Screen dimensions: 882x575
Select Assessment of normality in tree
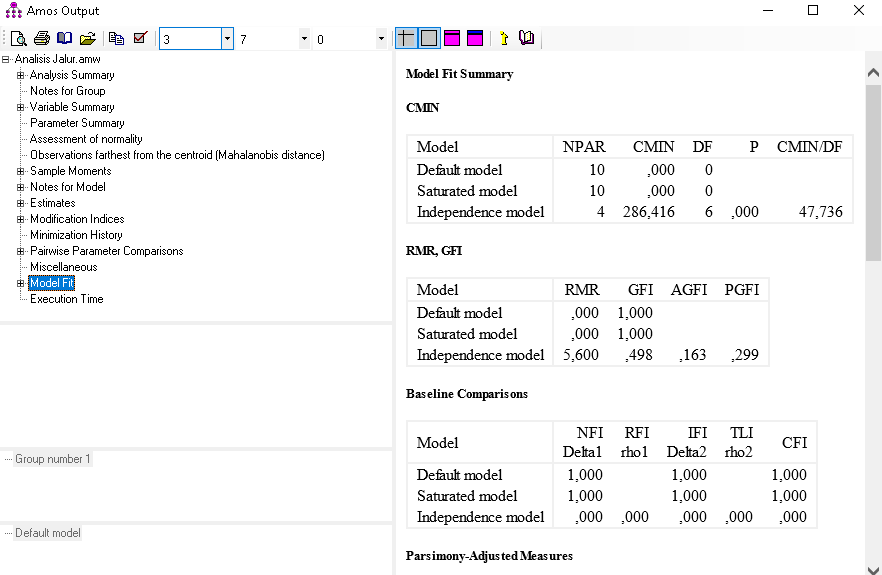click(86, 139)
